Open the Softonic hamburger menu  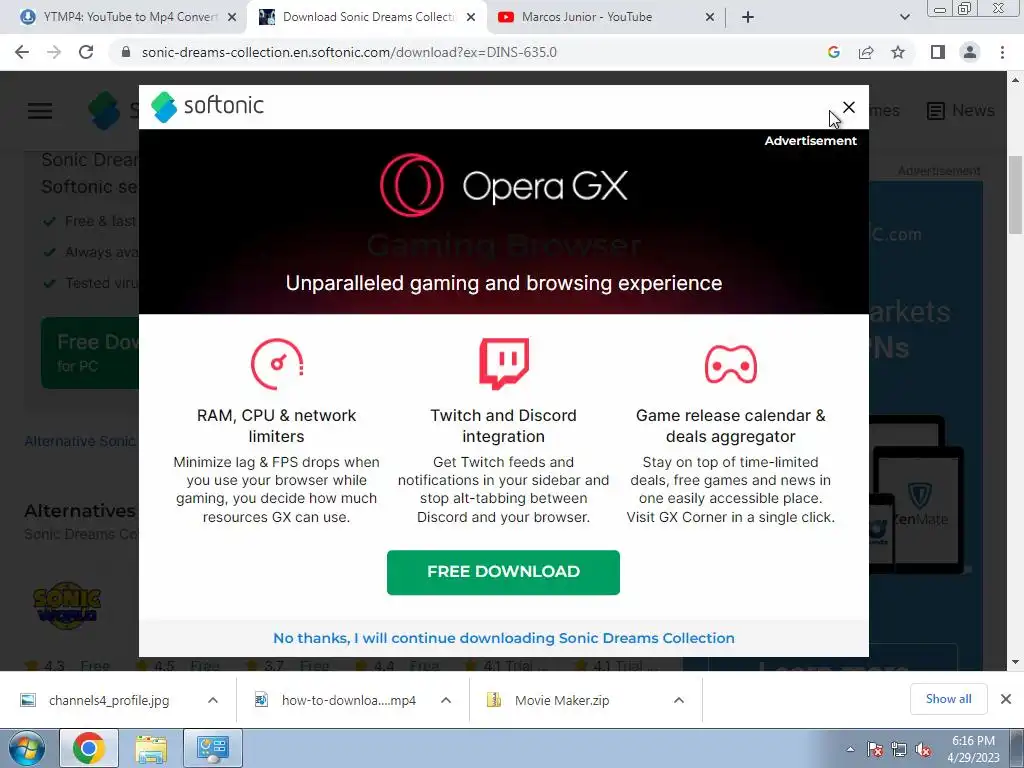tap(40, 111)
